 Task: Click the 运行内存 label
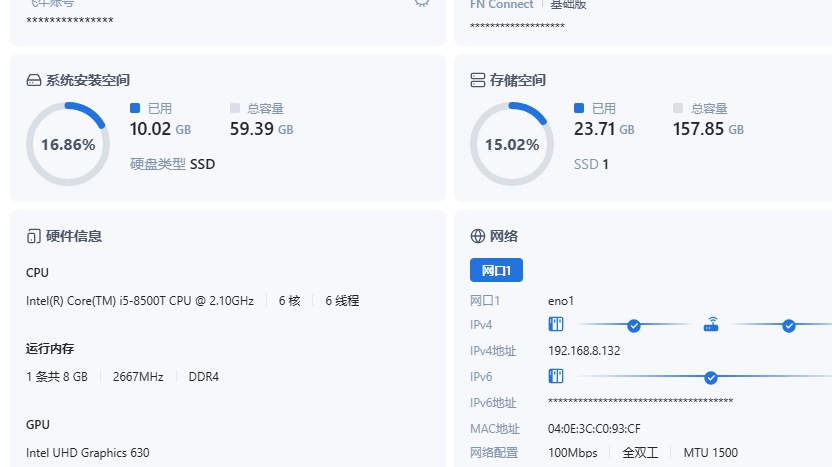(x=50, y=349)
